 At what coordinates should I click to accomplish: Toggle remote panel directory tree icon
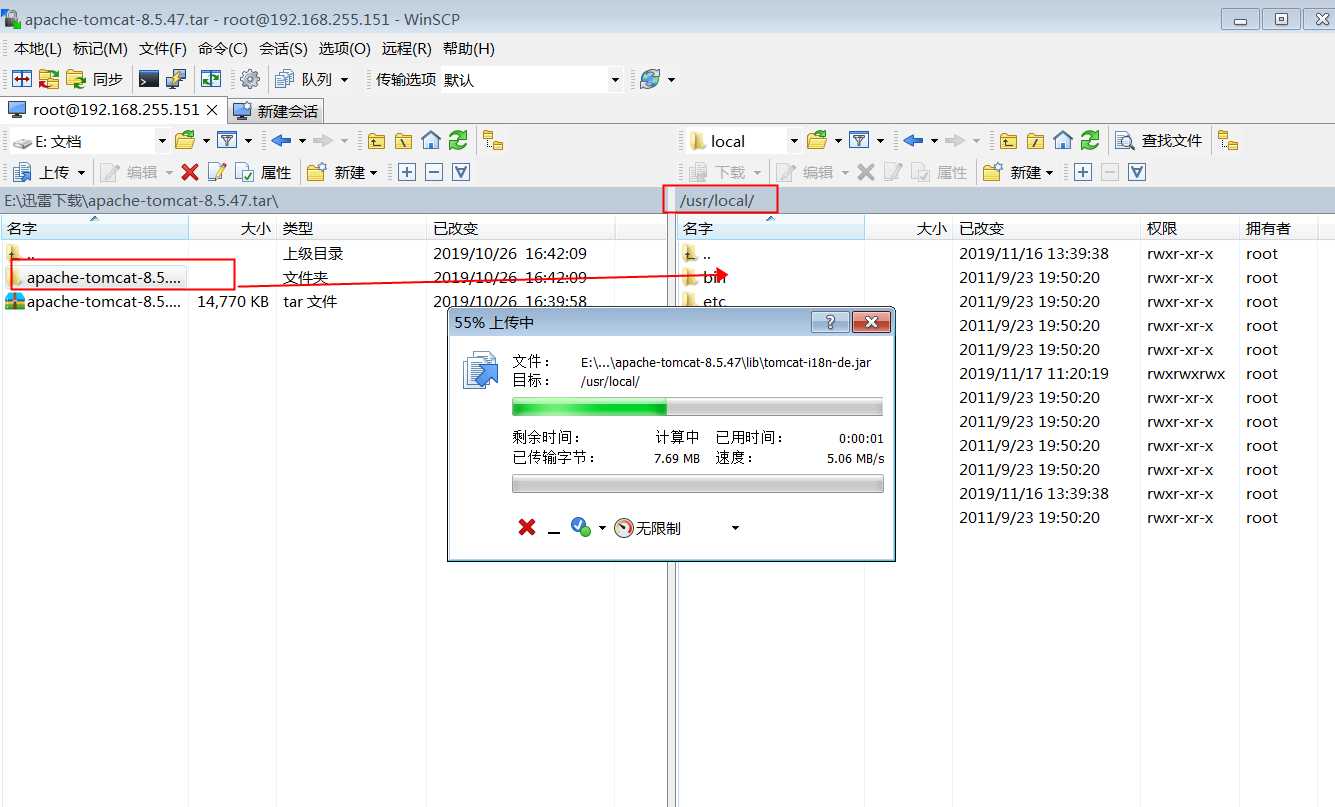pos(1228,141)
